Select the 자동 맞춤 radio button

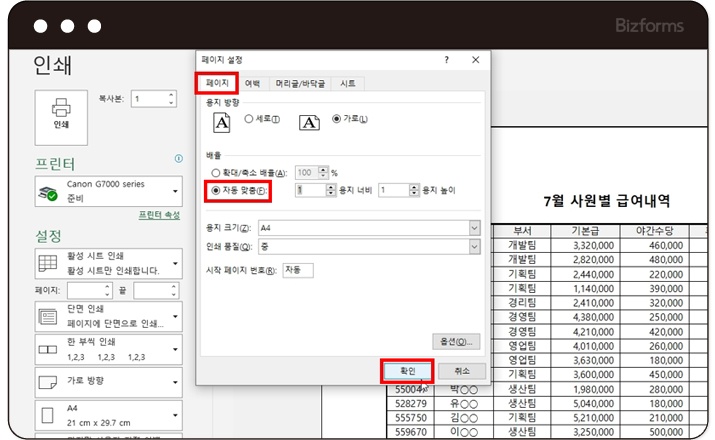click(215, 190)
